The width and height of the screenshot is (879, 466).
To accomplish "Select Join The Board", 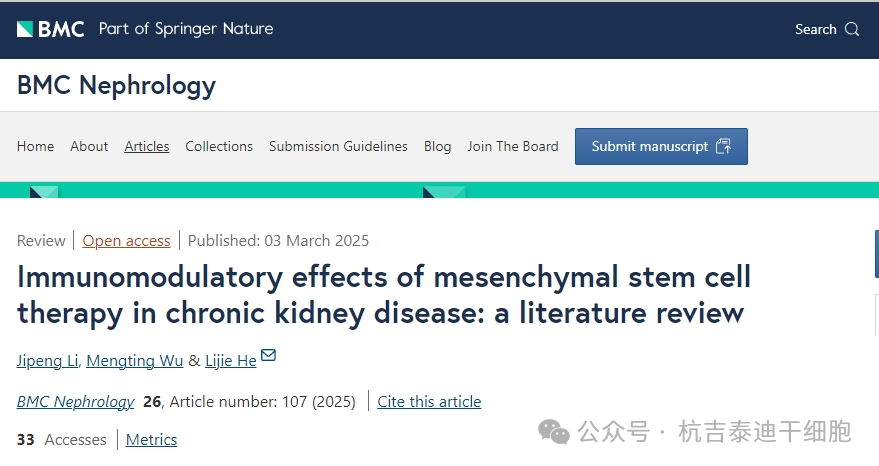I will 513,146.
